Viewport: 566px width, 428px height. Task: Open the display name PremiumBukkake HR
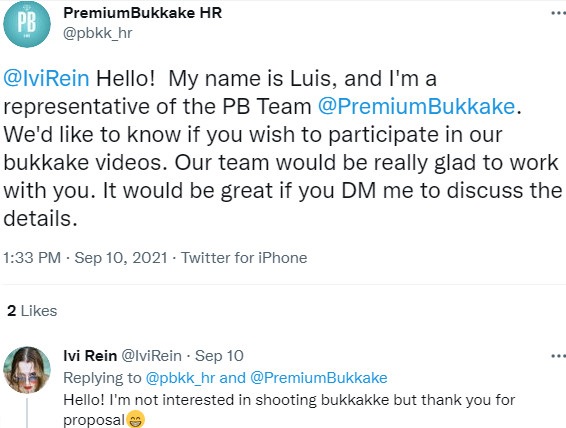click(x=143, y=13)
